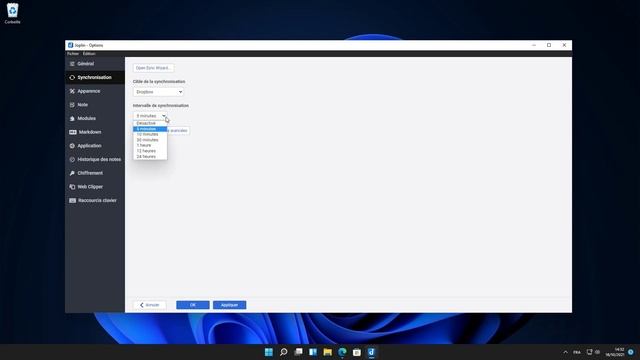The image size is (640, 360).
Task: Click the Application gear icon
Action: 72,146
